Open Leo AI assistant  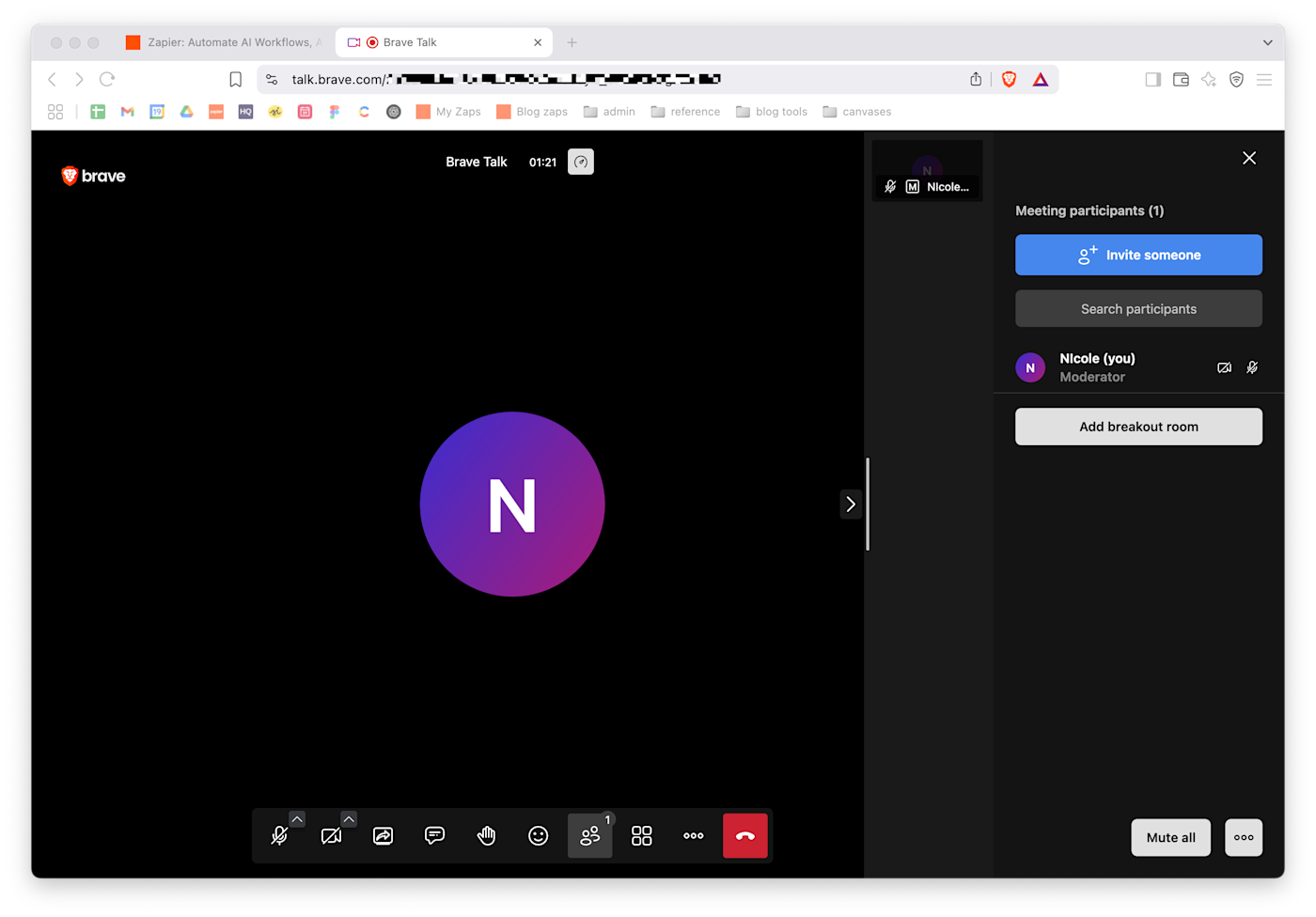pyautogui.click(x=1209, y=80)
